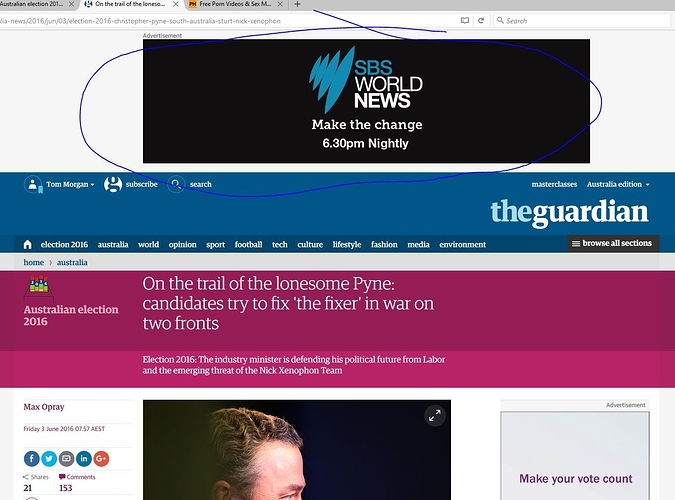Open author Max Opray's page
675x500 pixels.
coord(44,407)
